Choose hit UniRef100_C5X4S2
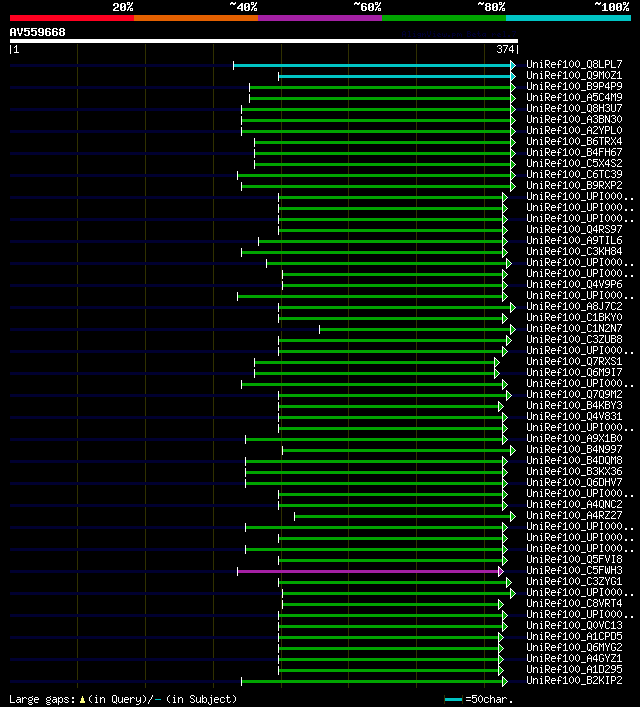This screenshot has height=707, width=640. pos(574,163)
